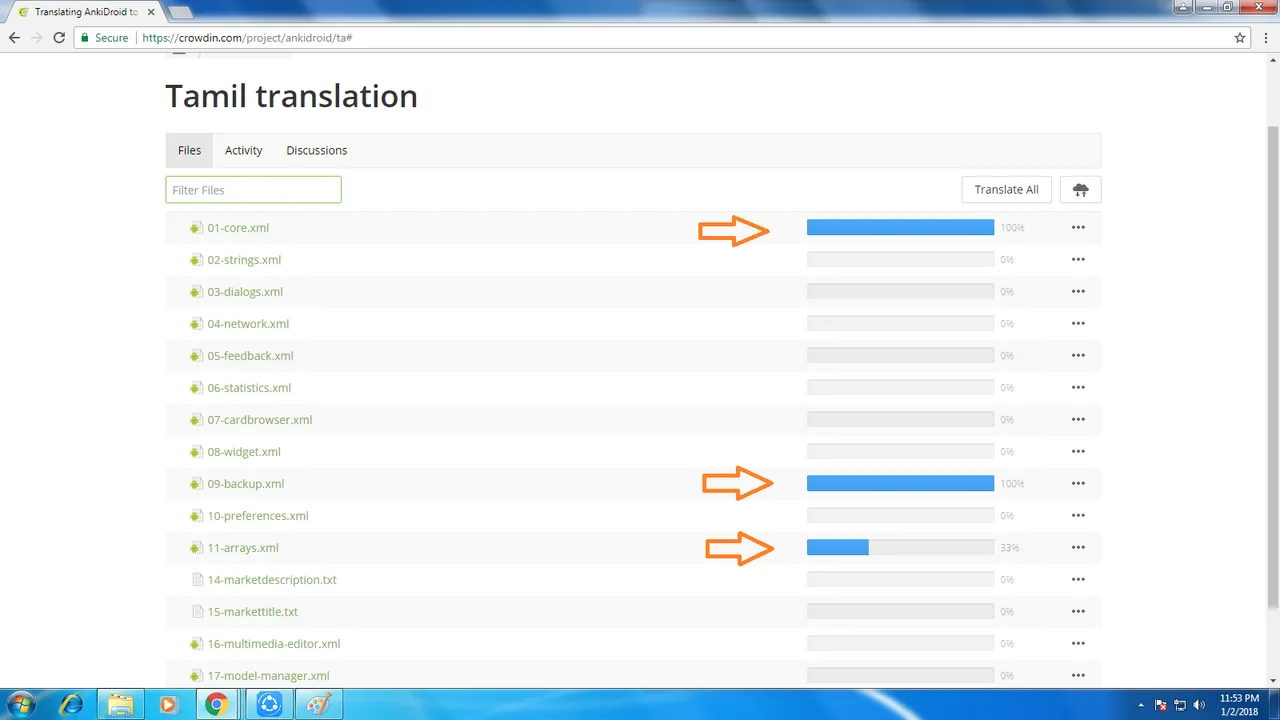Open the Chrome three-dot menu

click(x=1267, y=38)
